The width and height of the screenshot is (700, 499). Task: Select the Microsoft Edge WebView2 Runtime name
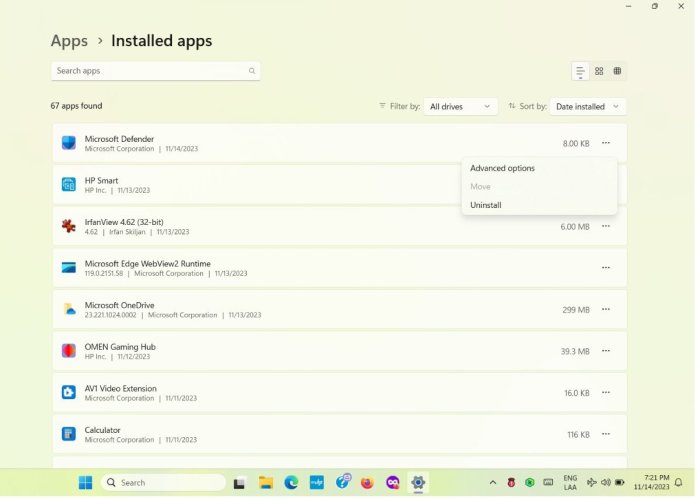point(149,265)
